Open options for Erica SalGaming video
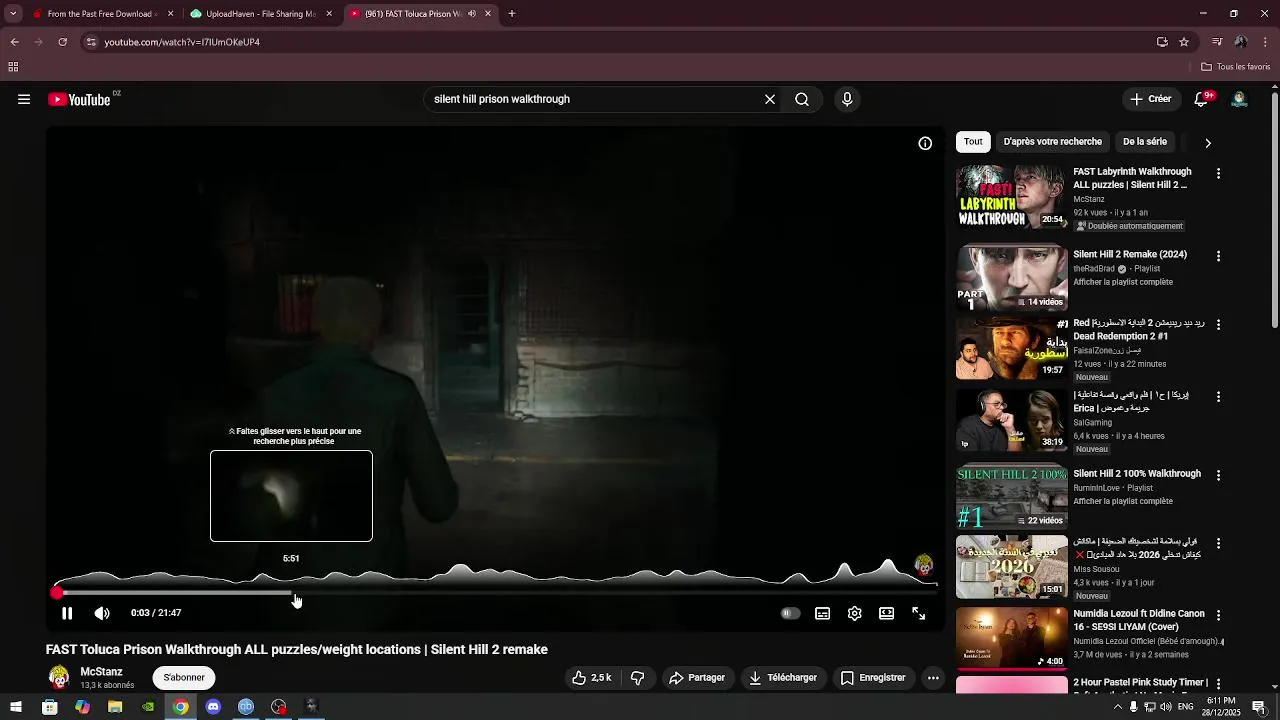 (x=1218, y=397)
